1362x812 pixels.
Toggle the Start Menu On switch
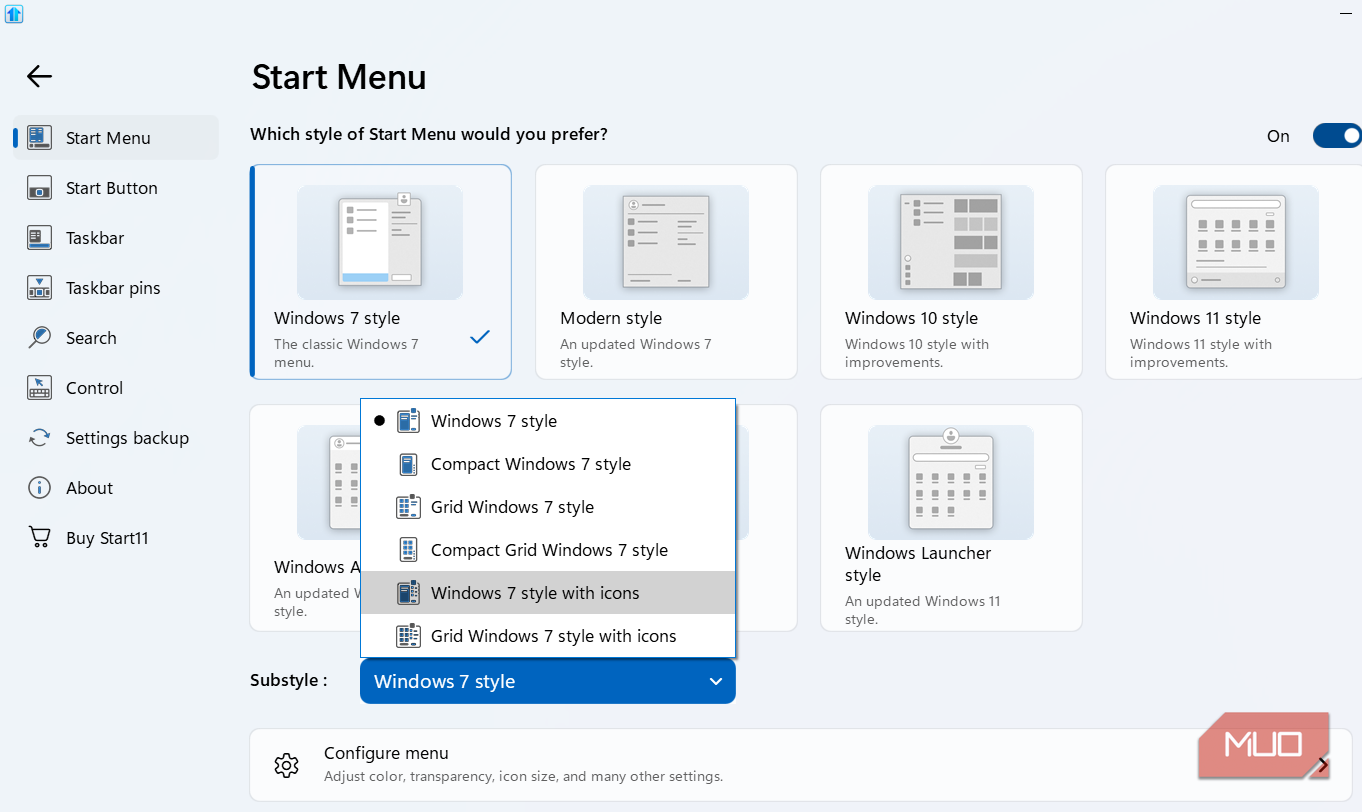point(1337,136)
